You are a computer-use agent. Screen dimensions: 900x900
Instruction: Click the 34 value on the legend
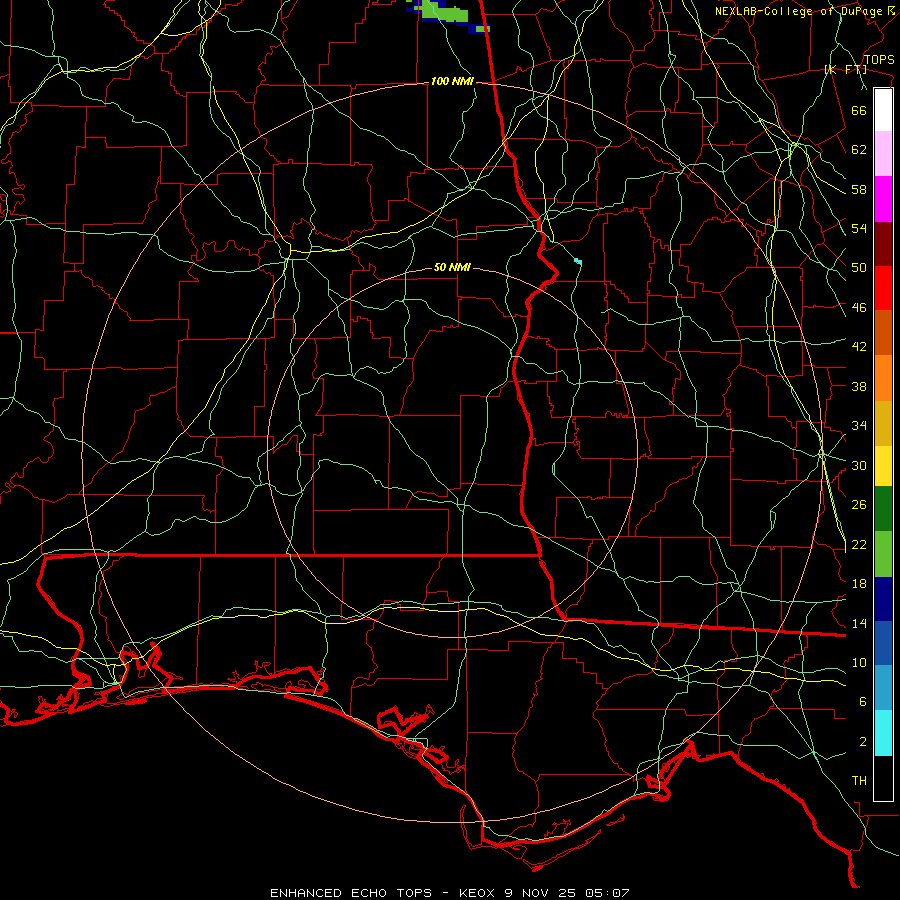pyautogui.click(x=859, y=426)
